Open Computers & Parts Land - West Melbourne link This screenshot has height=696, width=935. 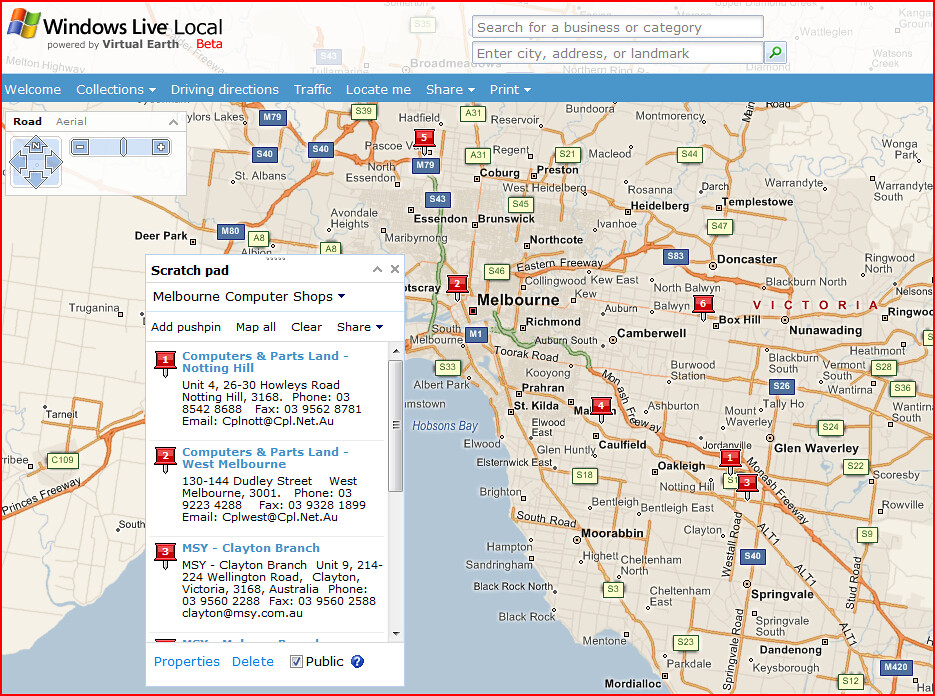265,458
